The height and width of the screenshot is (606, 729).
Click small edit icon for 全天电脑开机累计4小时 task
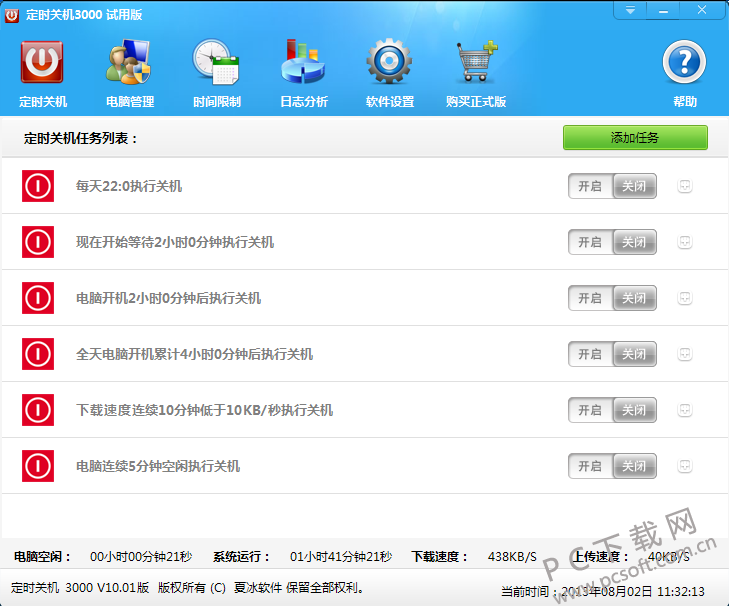(x=684, y=354)
